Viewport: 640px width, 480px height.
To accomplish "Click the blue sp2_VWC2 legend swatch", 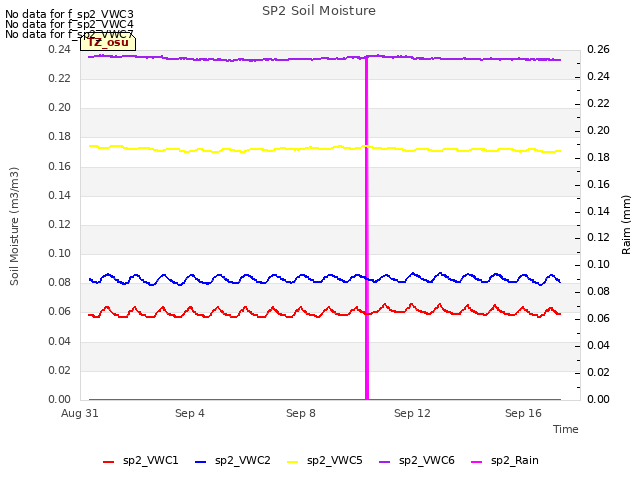I will coord(200,462).
